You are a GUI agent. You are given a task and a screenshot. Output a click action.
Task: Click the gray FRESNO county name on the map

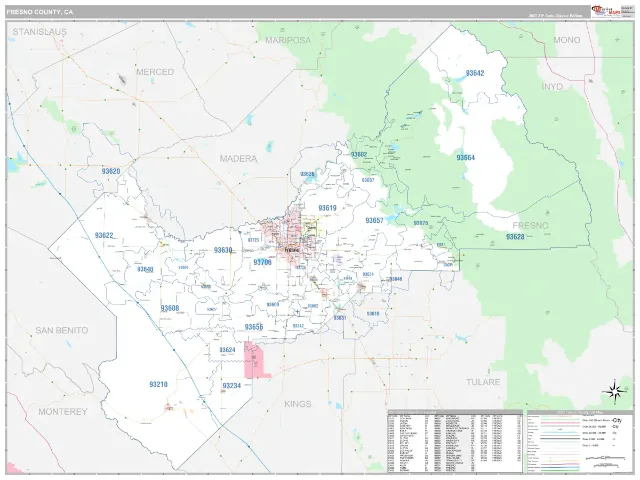pos(531,225)
